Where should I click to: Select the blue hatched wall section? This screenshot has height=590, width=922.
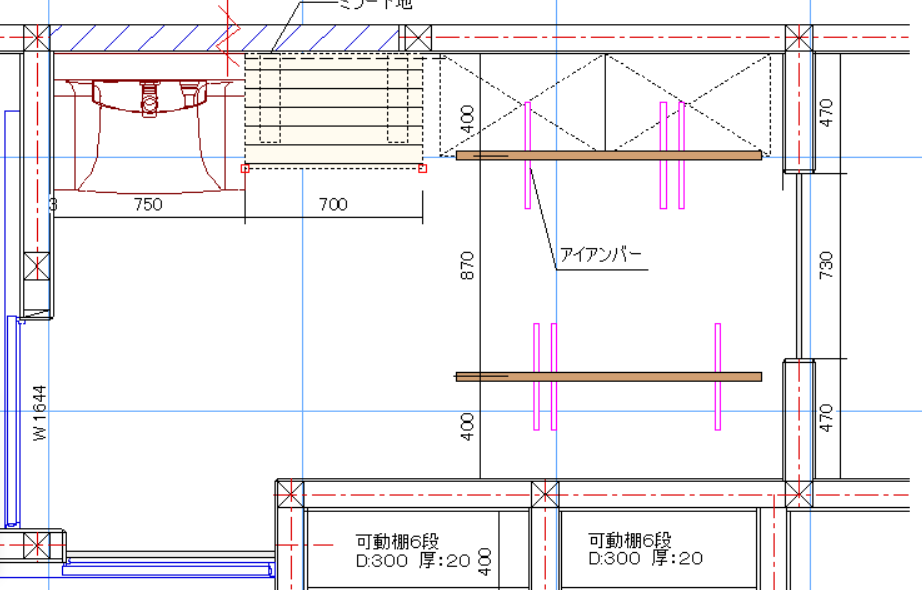140,39
